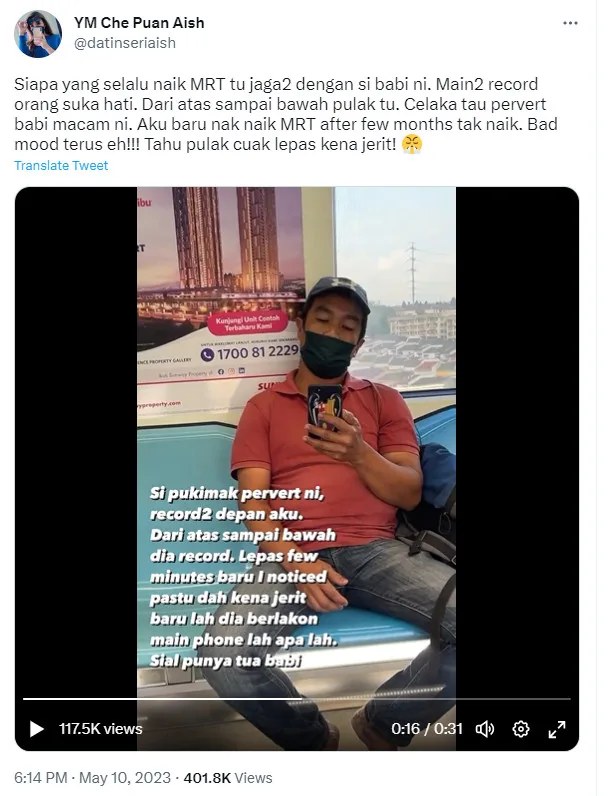Viewport: 613px width, 796px height.
Task: Open video settings gear icon
Action: 521,729
